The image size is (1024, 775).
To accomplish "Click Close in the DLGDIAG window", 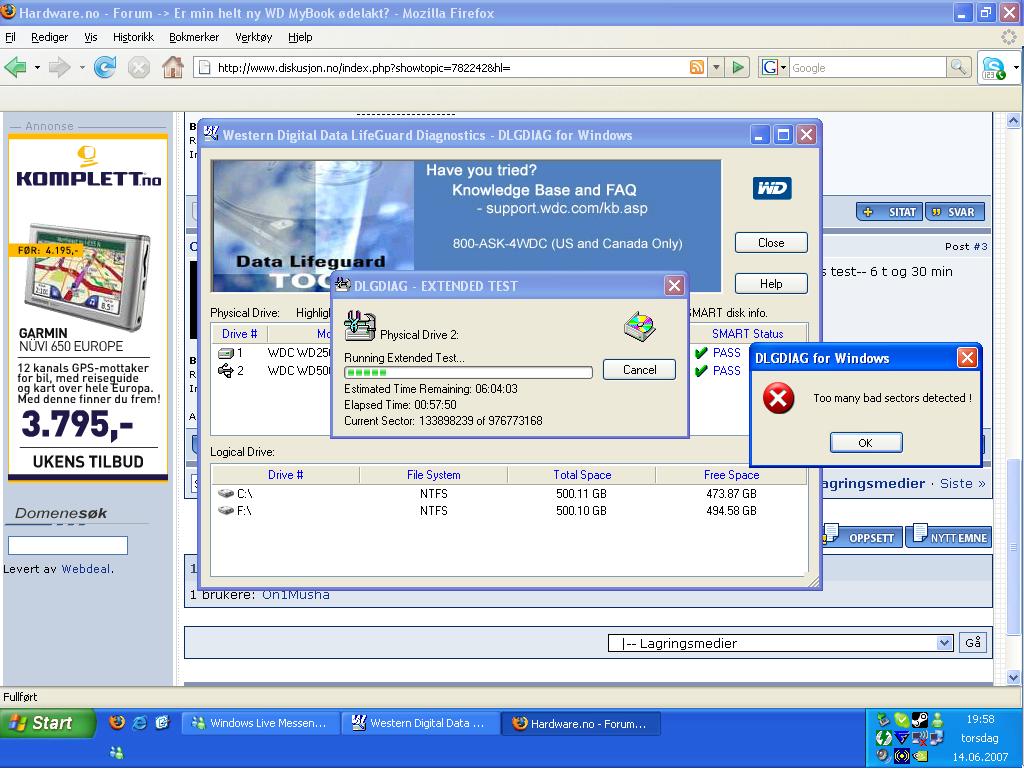I will click(771, 243).
